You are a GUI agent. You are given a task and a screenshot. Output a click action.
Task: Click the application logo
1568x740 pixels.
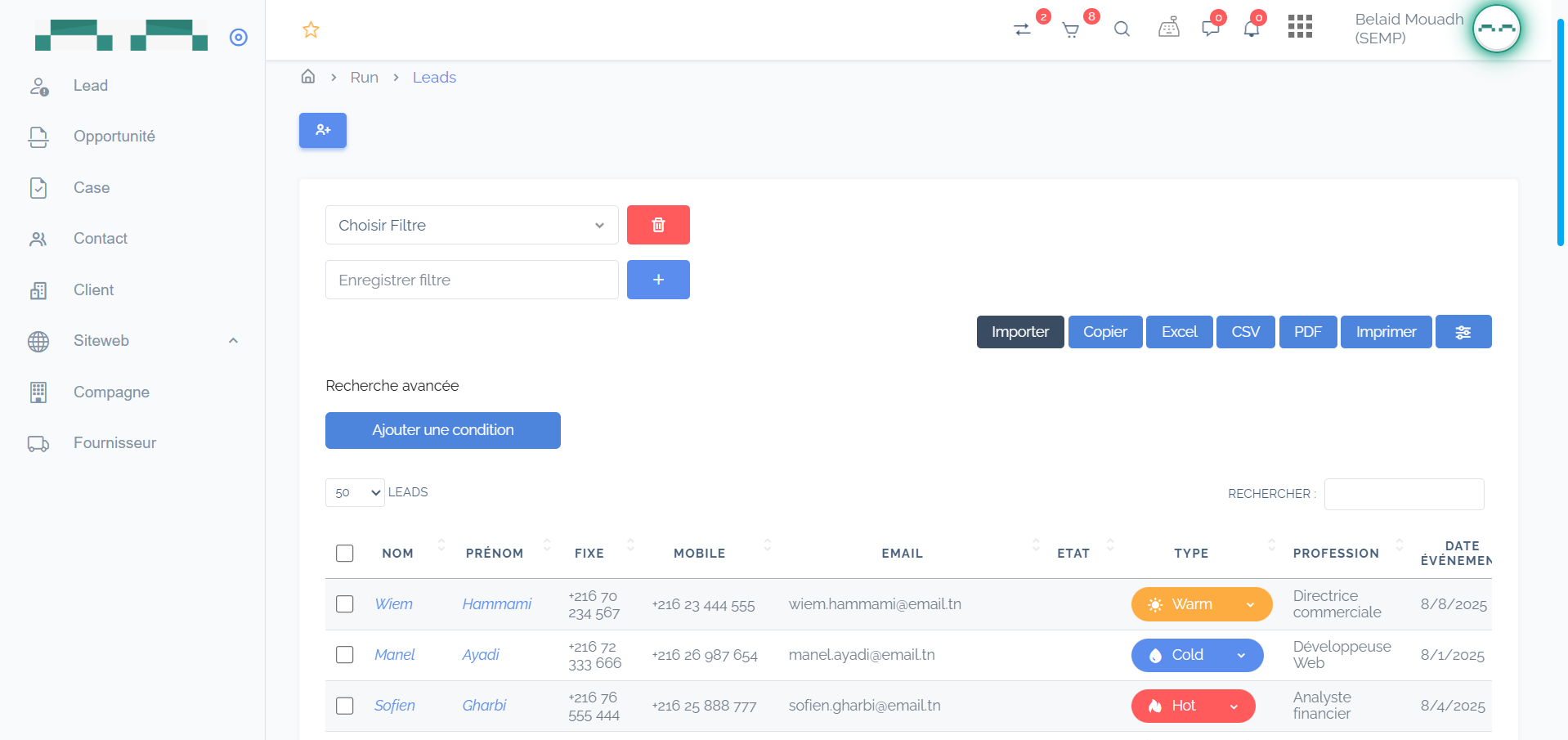(x=121, y=35)
